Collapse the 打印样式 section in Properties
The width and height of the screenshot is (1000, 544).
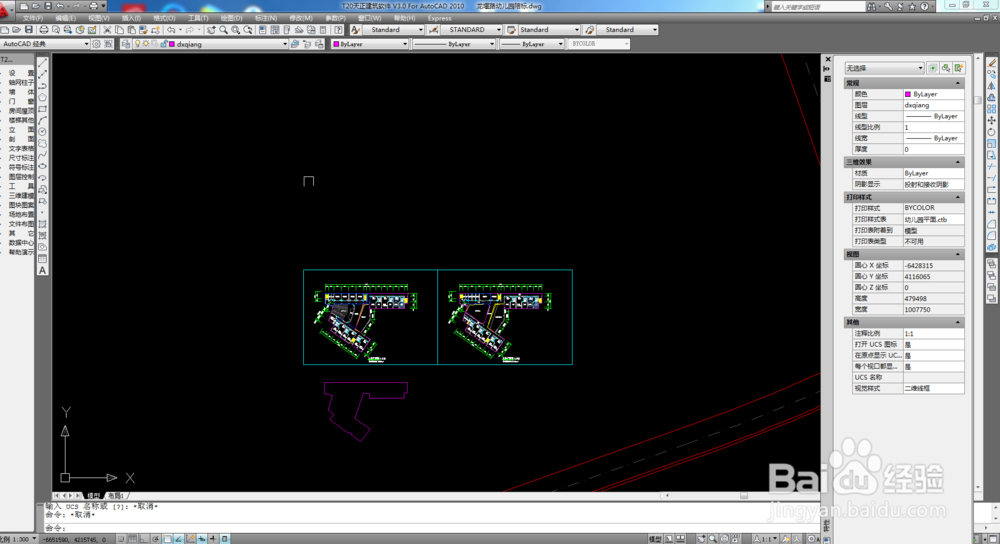pos(957,197)
